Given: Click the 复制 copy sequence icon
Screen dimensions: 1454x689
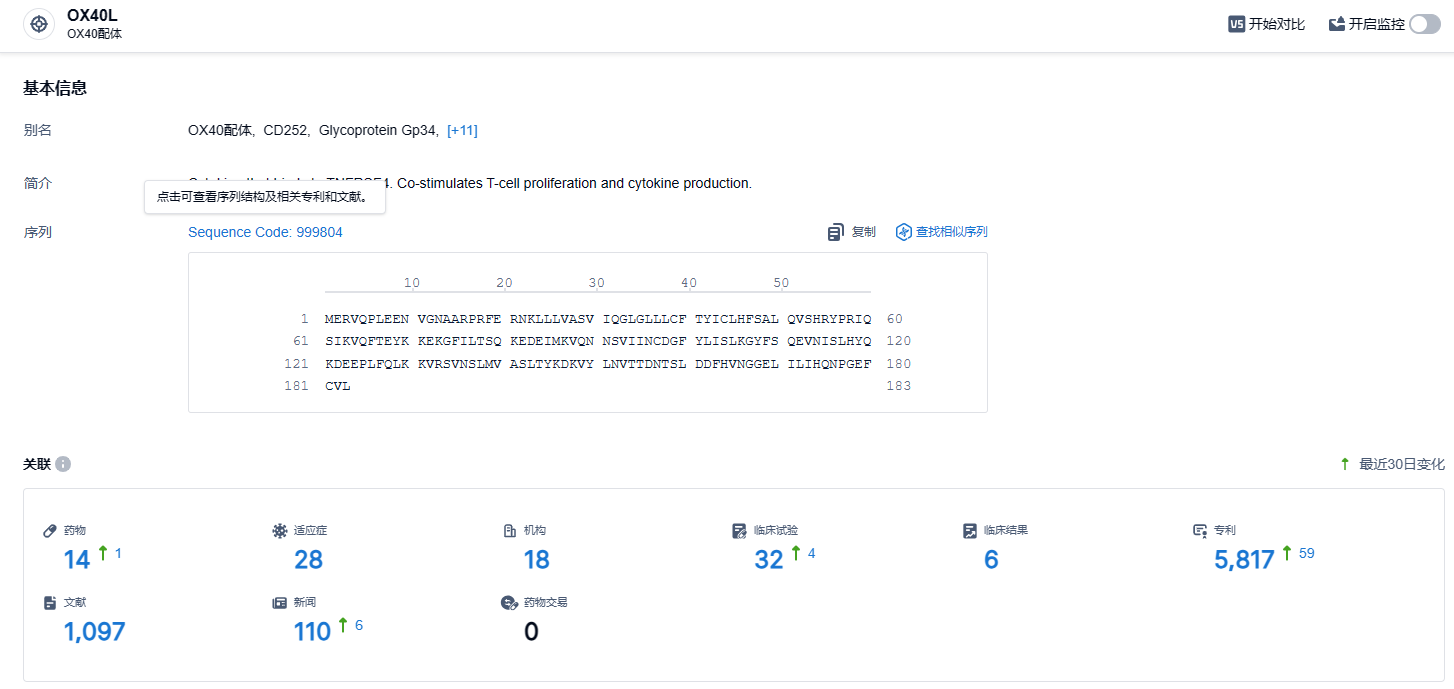Looking at the screenshot, I should [836, 232].
